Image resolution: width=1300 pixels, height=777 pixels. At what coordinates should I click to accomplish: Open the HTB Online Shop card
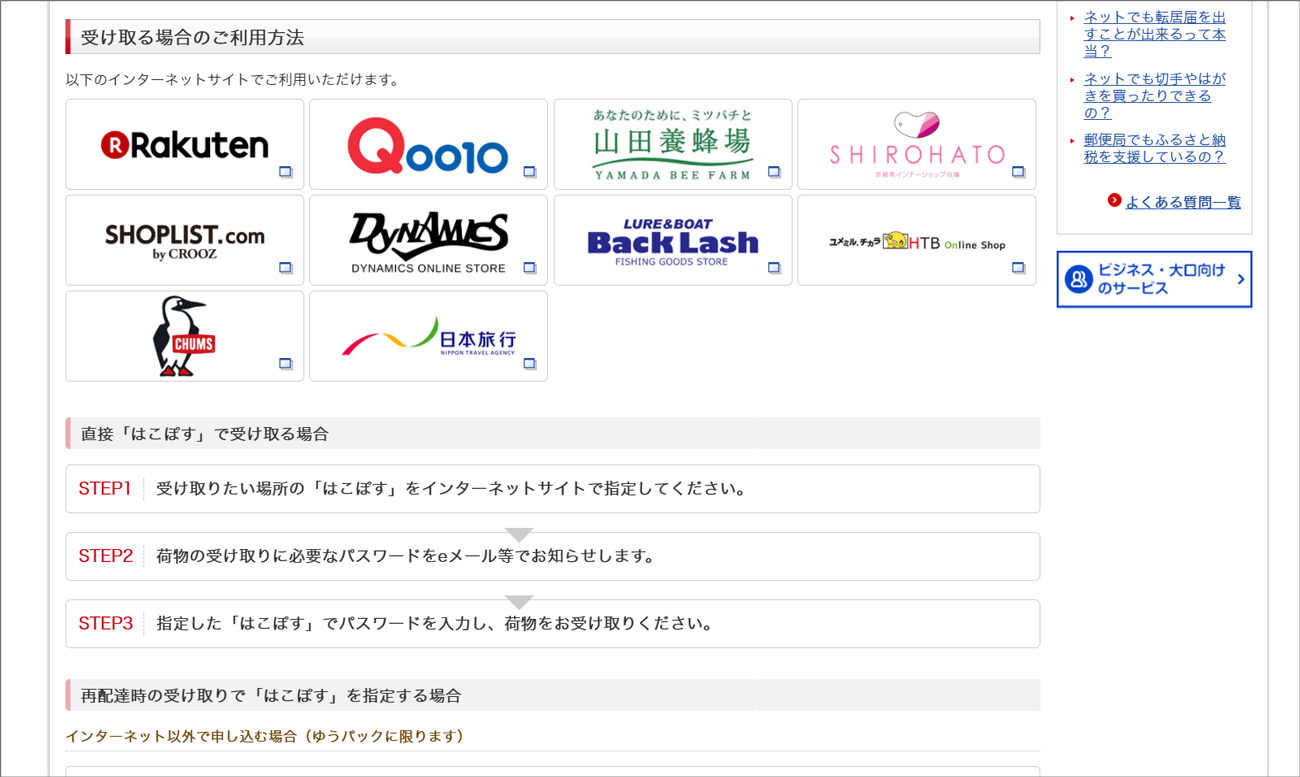pyautogui.click(x=917, y=240)
